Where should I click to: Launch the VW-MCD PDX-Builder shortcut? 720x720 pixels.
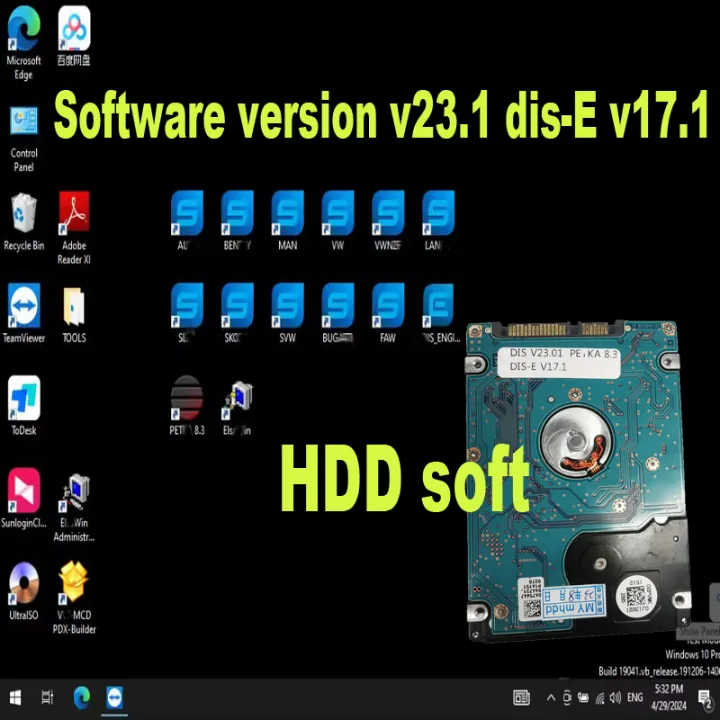pyautogui.click(x=74, y=598)
